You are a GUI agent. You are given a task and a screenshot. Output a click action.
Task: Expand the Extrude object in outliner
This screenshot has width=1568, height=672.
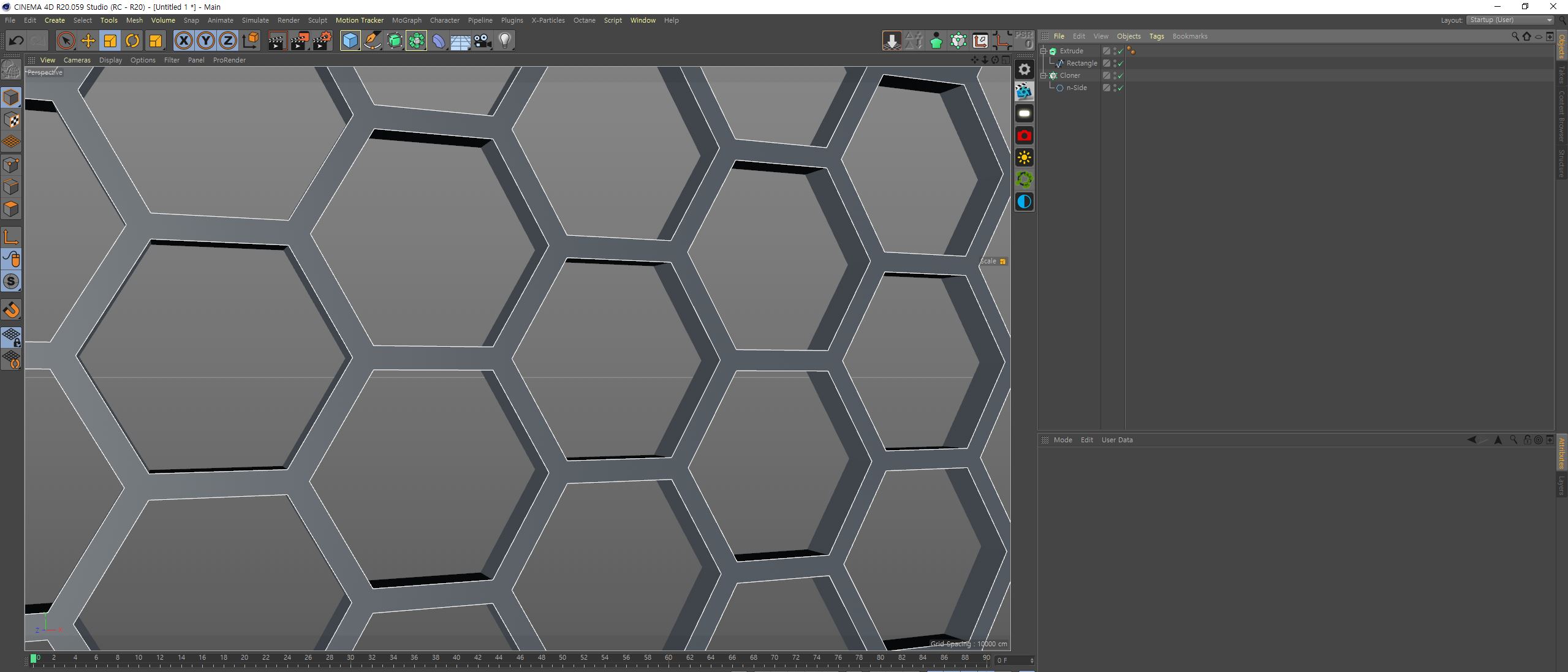[x=1043, y=51]
